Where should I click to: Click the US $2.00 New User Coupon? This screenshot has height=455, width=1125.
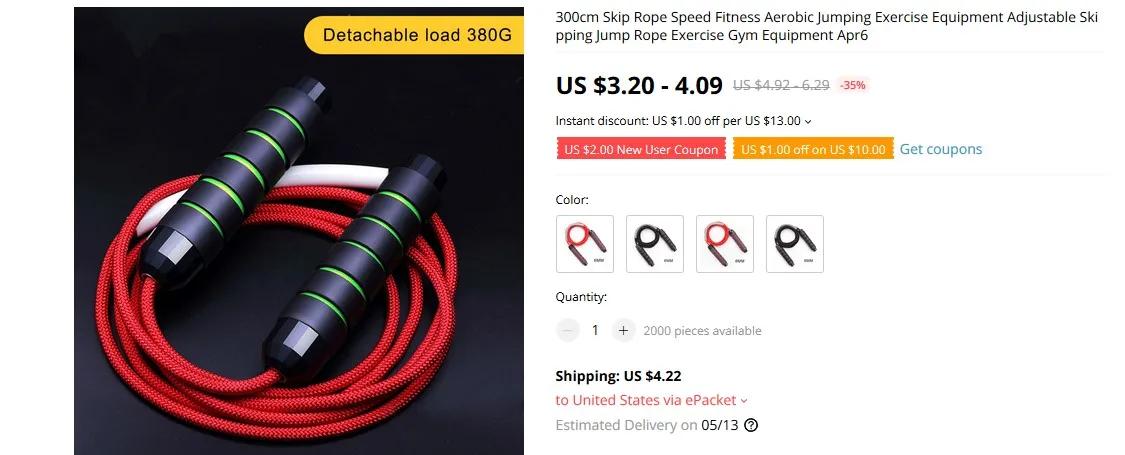click(641, 149)
